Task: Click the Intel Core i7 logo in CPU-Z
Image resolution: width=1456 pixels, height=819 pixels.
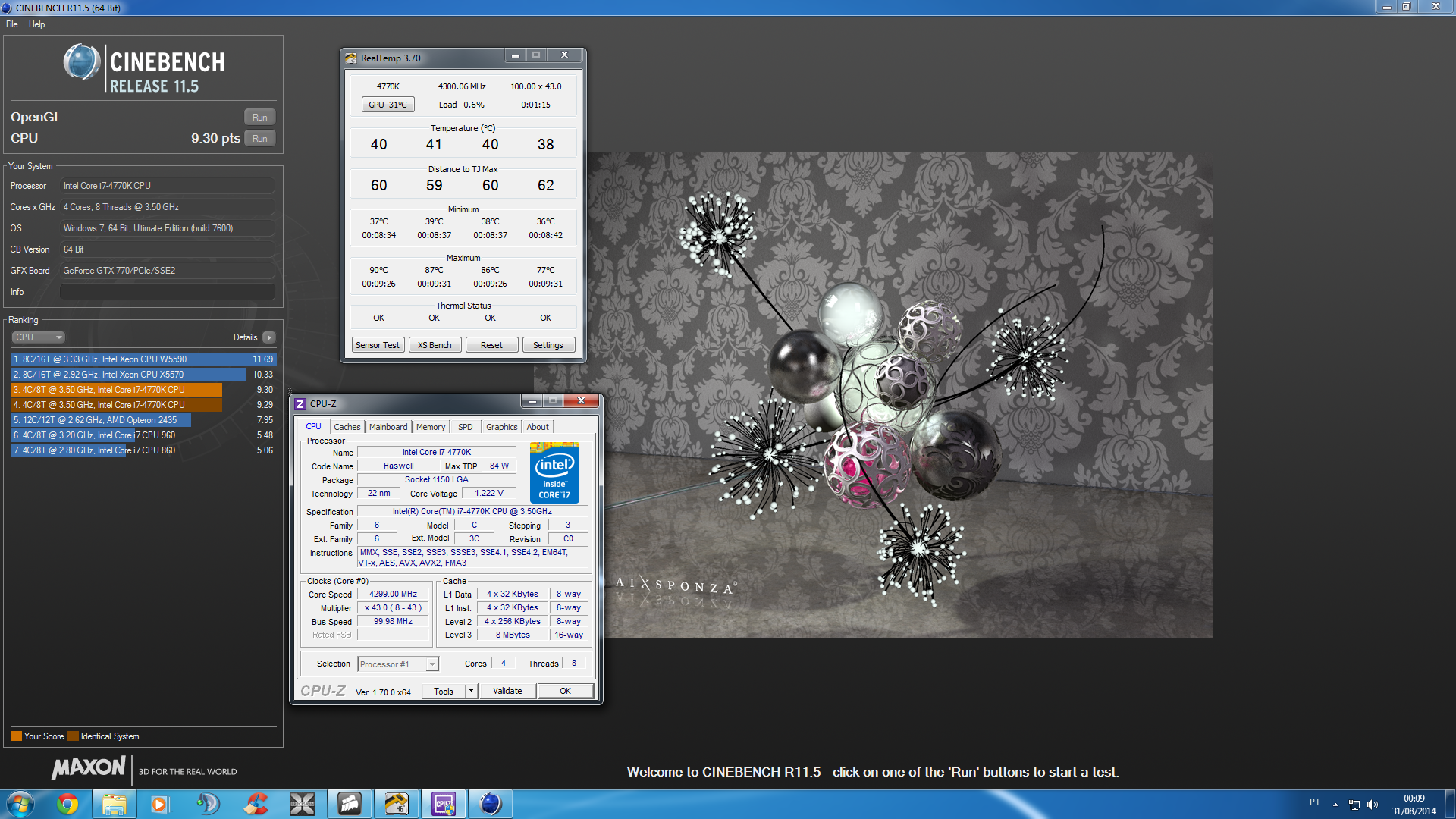Action: [554, 473]
